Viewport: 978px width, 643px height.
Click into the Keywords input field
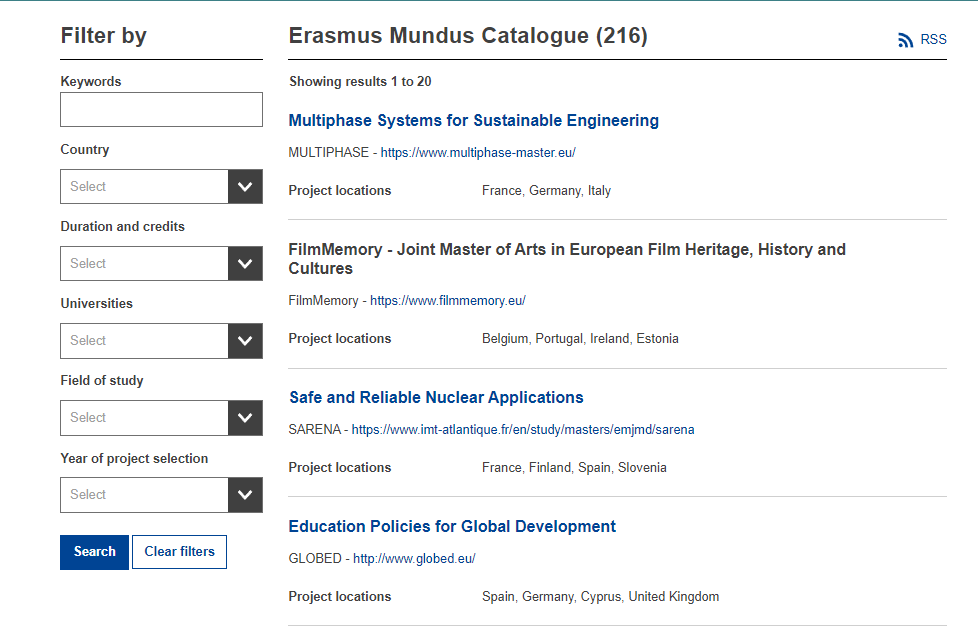(x=162, y=110)
